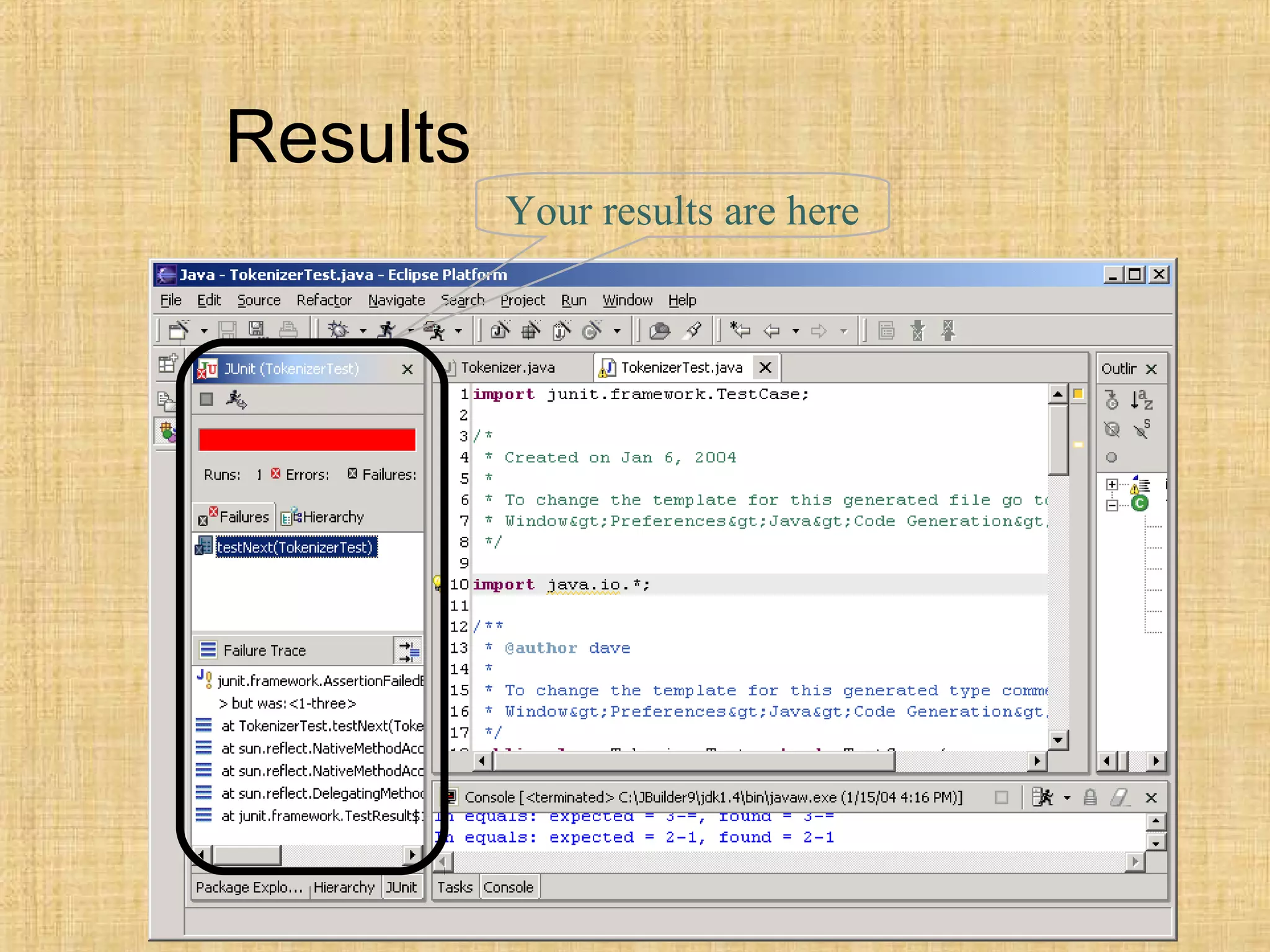Click the Go to Next Problem icon
The height and width of the screenshot is (952, 1270).
[918, 330]
